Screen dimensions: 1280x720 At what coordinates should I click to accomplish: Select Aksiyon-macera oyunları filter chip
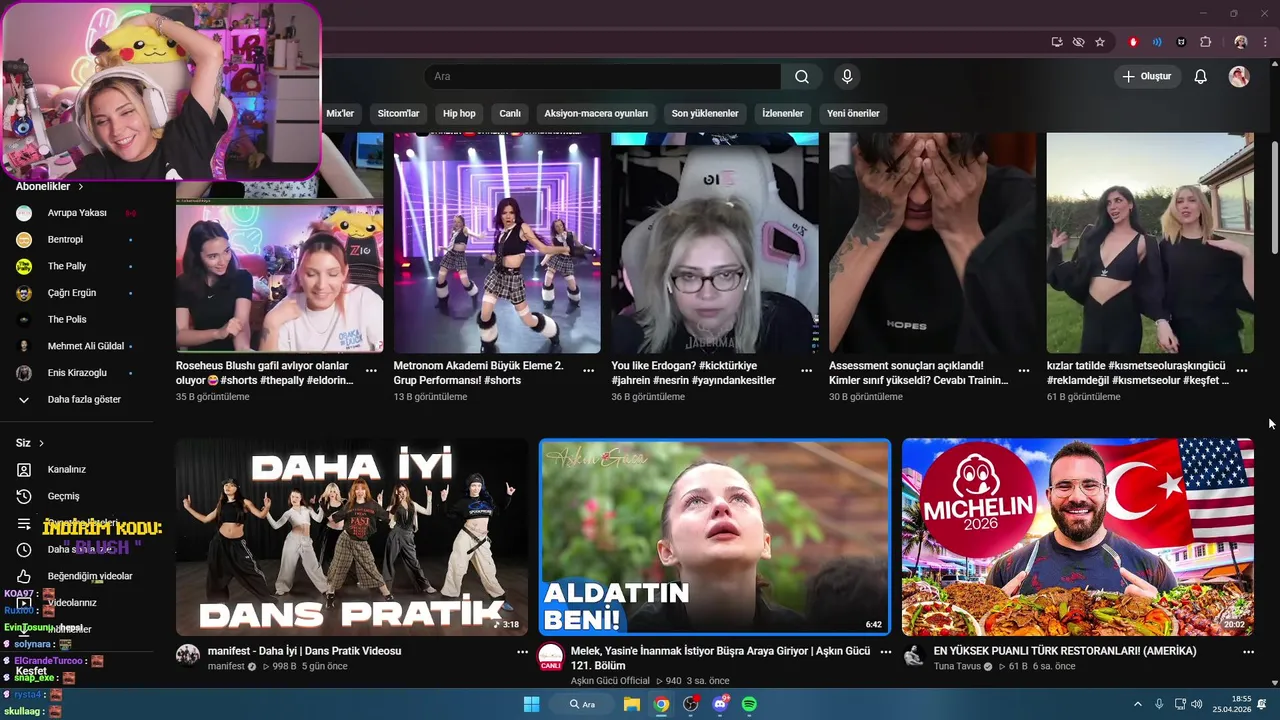point(596,114)
